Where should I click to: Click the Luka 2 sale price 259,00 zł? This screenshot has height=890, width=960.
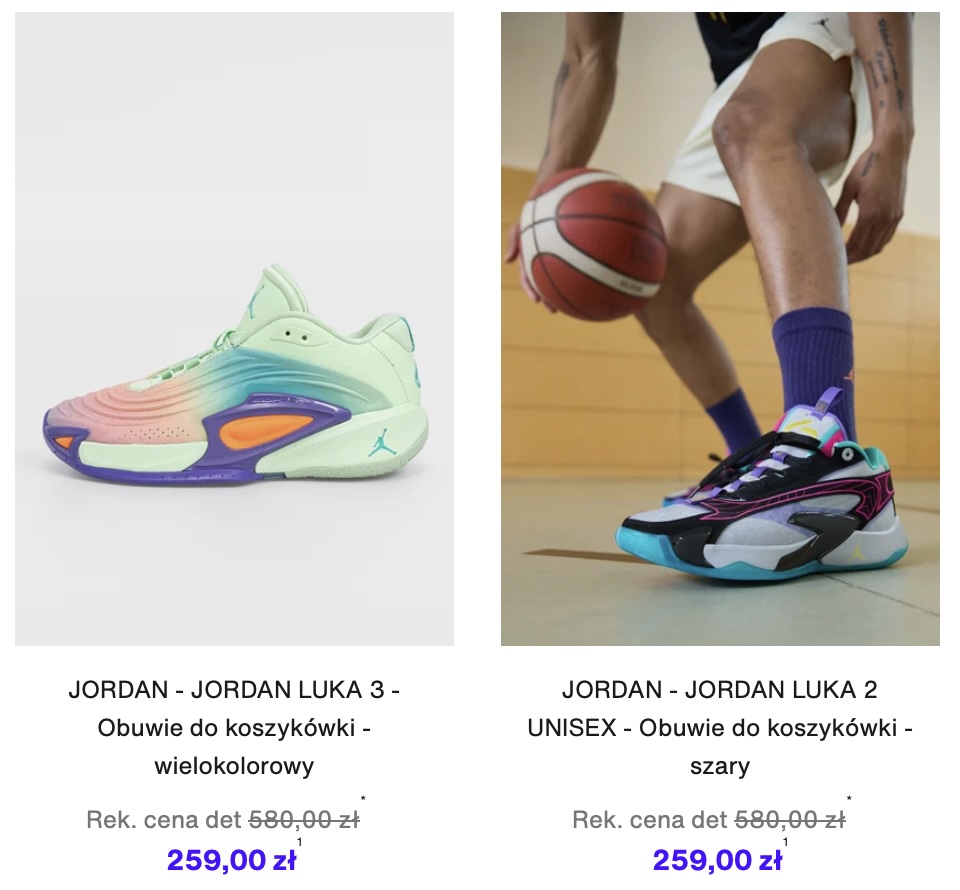(x=717, y=860)
